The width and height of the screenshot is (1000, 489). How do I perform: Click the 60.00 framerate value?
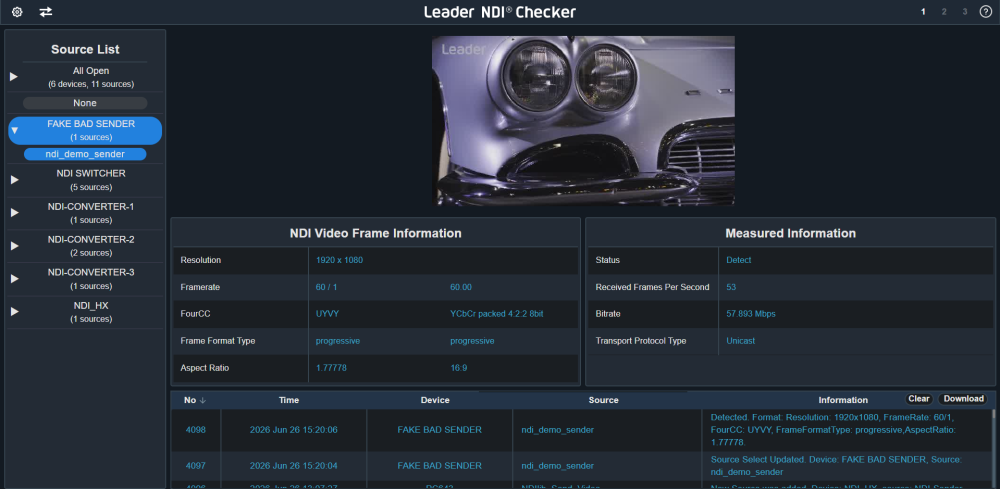coord(460,288)
